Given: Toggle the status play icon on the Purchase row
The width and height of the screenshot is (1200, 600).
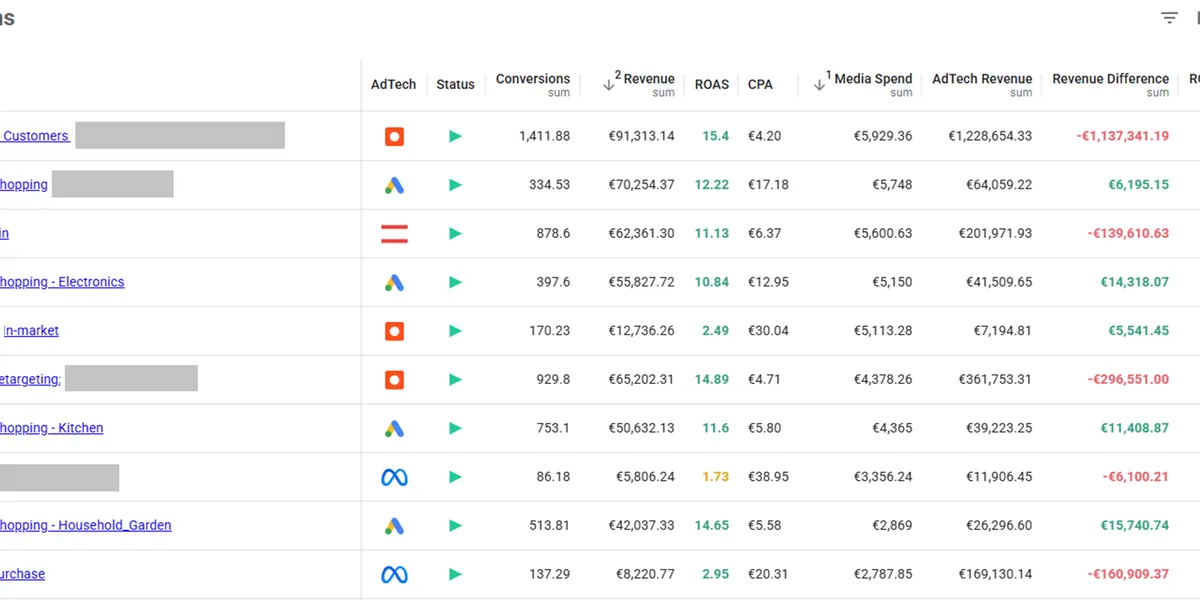Looking at the screenshot, I should pyautogui.click(x=455, y=573).
